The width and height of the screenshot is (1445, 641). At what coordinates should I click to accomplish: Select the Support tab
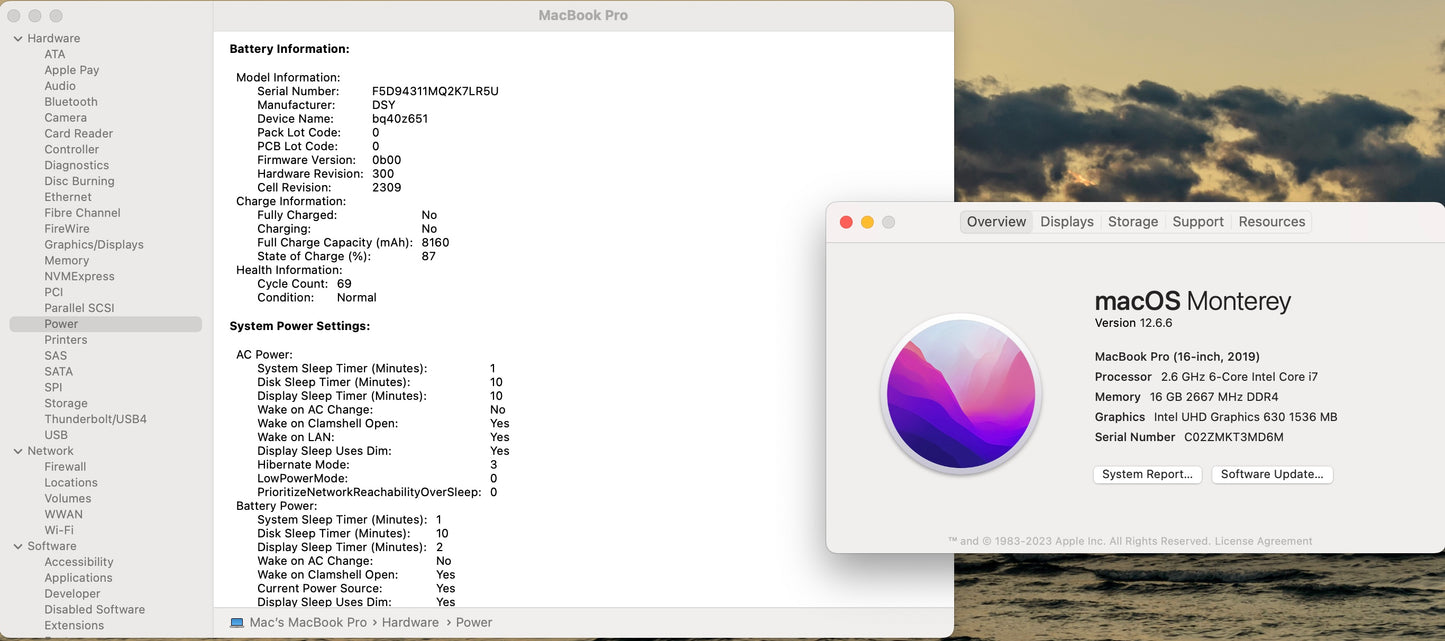click(1197, 222)
